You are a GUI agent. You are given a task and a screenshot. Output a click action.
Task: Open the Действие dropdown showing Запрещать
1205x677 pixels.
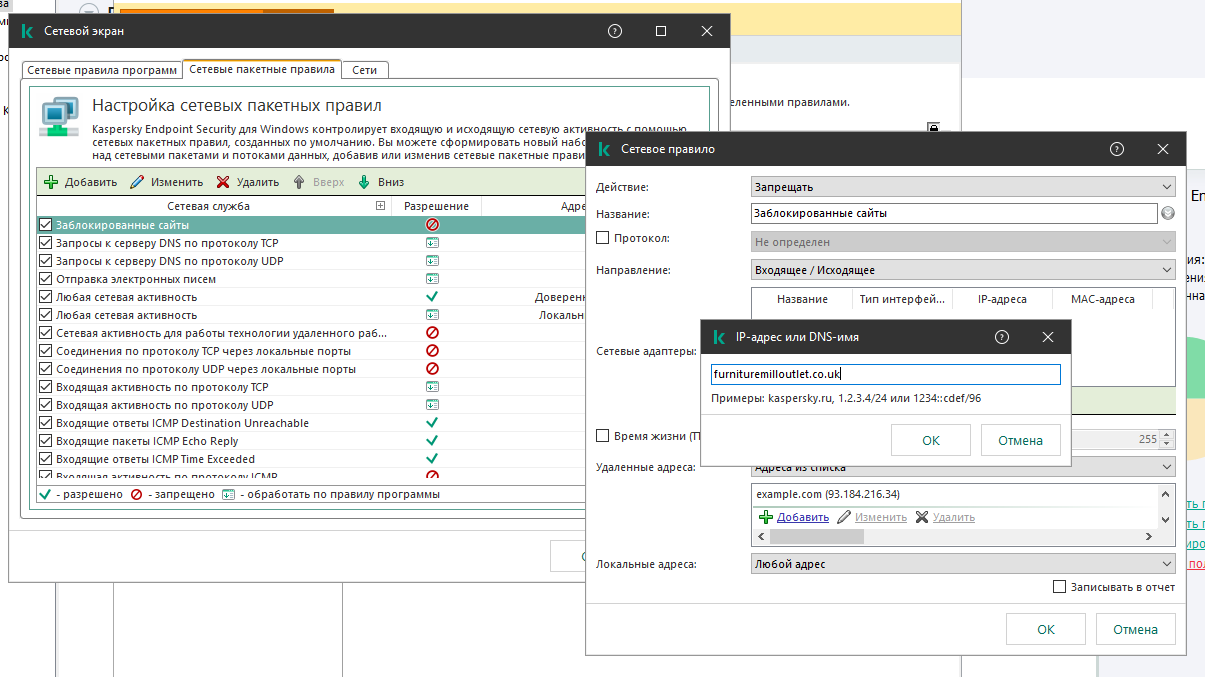point(963,187)
